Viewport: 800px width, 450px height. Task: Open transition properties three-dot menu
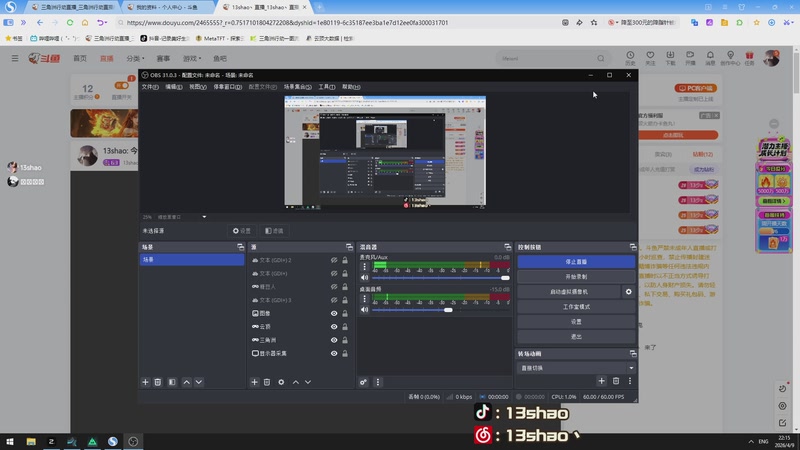(630, 381)
